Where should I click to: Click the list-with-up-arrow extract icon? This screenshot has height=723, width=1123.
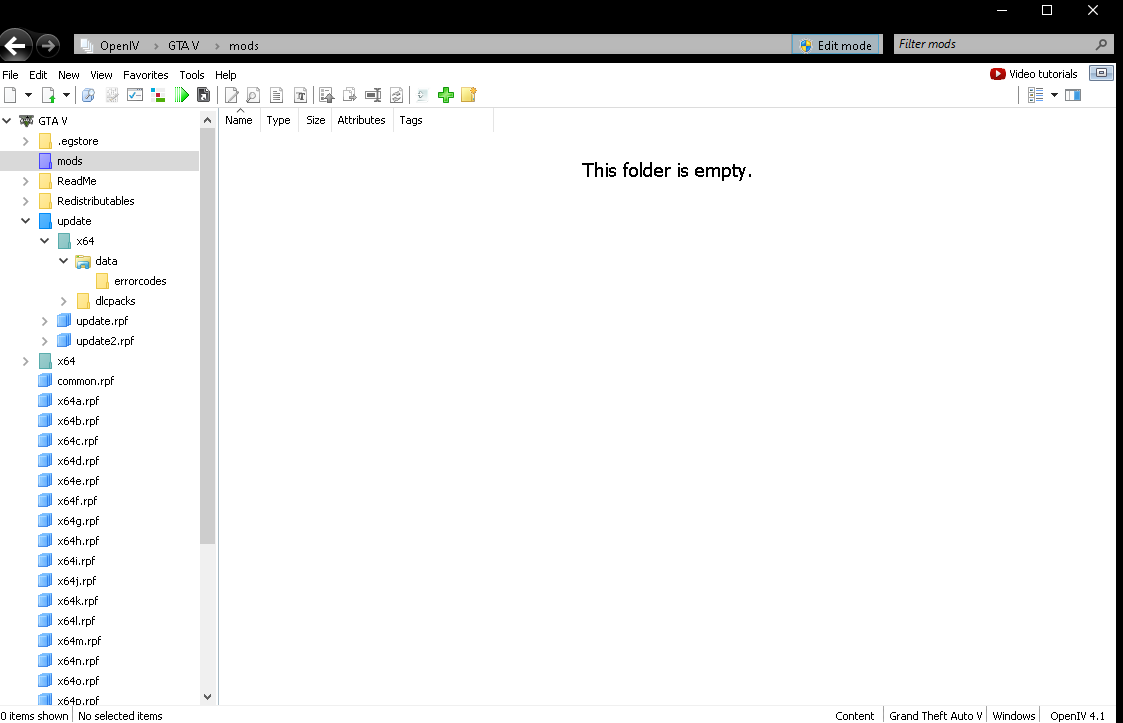click(x=327, y=95)
